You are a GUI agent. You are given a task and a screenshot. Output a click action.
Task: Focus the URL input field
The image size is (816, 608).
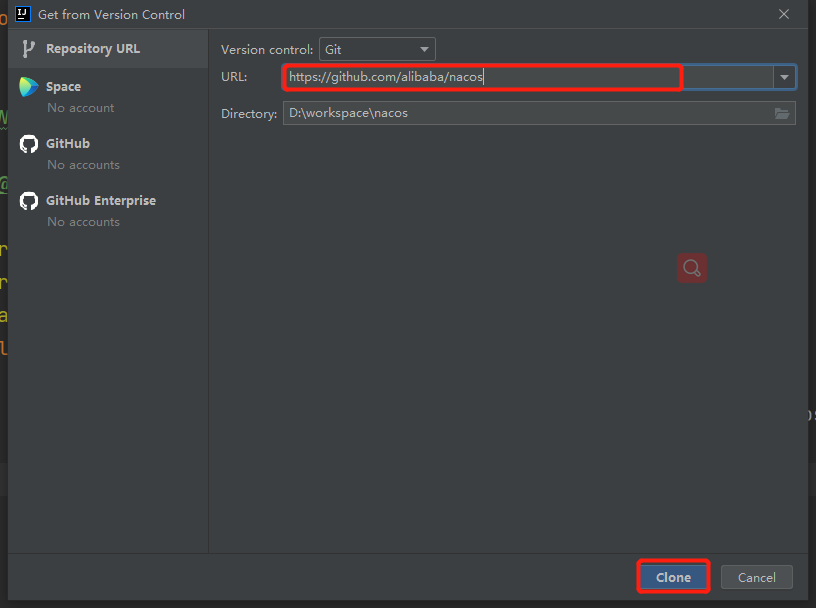[x=528, y=78]
